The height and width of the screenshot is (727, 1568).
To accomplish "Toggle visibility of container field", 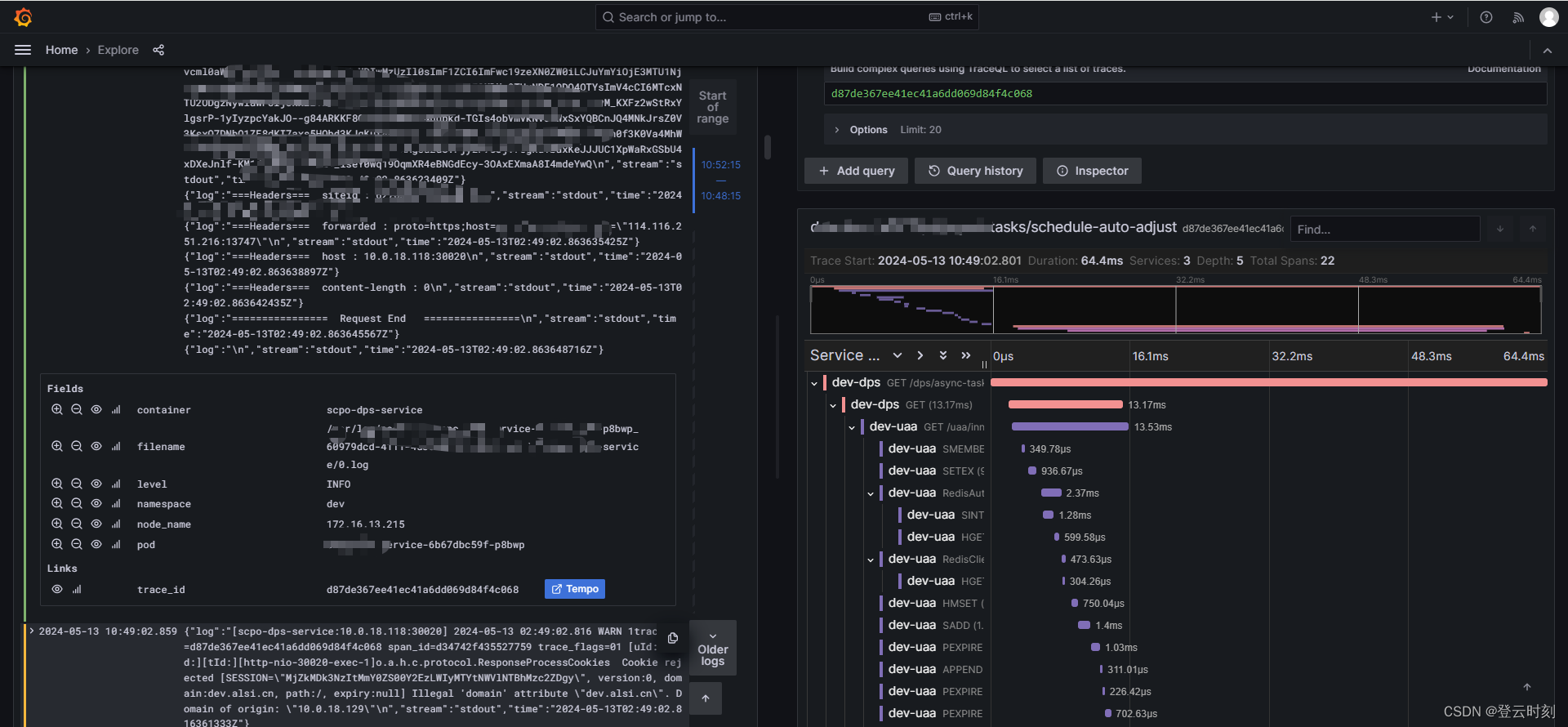I will pos(96,410).
